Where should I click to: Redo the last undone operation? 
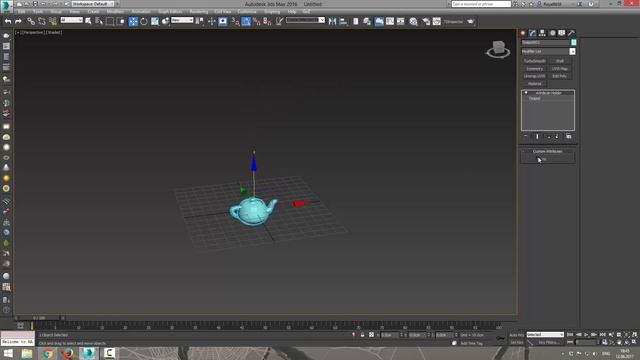coord(18,21)
